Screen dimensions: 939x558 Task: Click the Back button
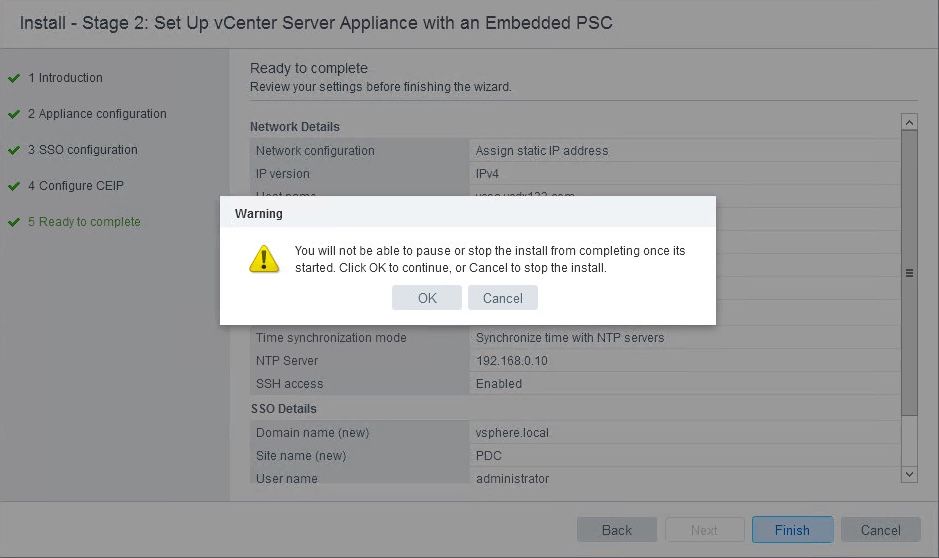pyautogui.click(x=616, y=530)
